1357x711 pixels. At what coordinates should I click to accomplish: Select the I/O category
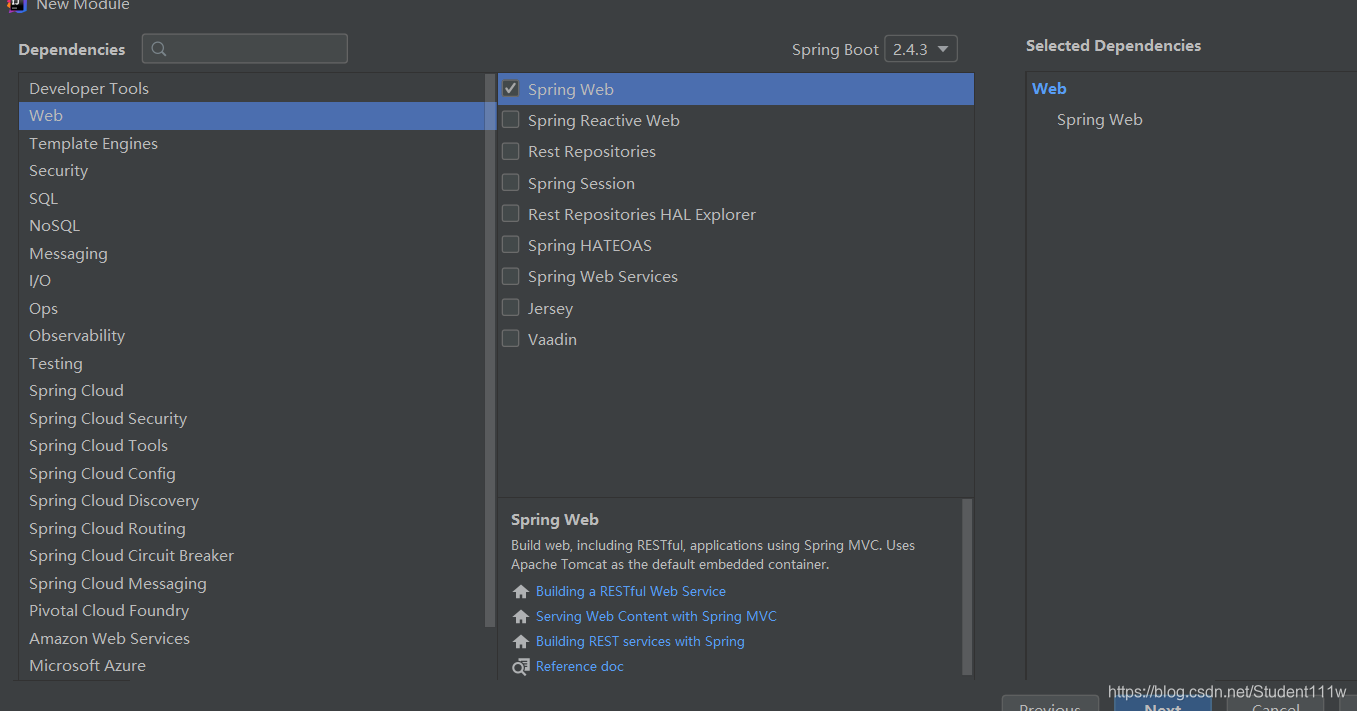click(251, 281)
